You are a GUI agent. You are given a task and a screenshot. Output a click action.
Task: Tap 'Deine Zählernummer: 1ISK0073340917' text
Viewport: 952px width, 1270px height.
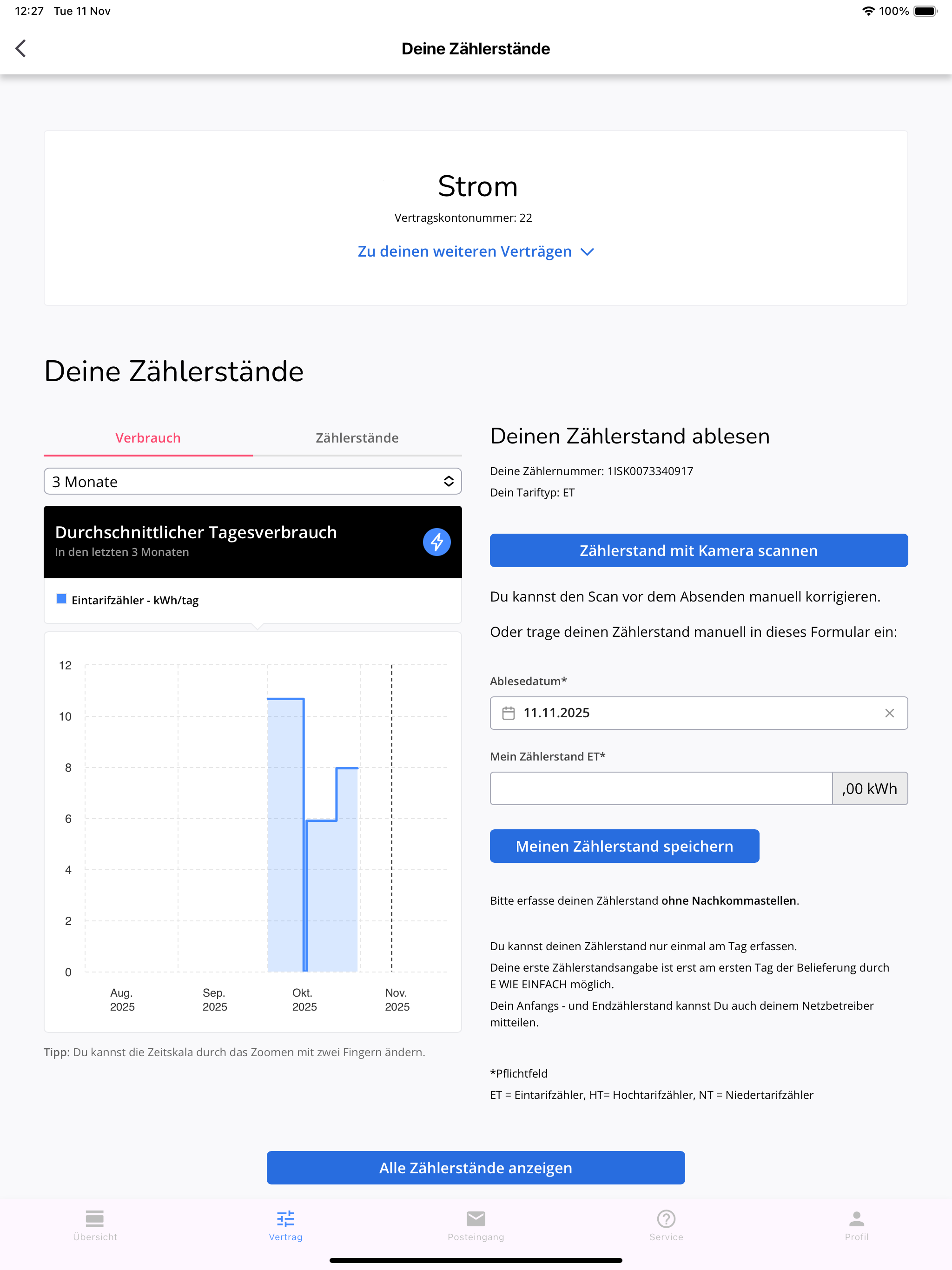click(591, 471)
